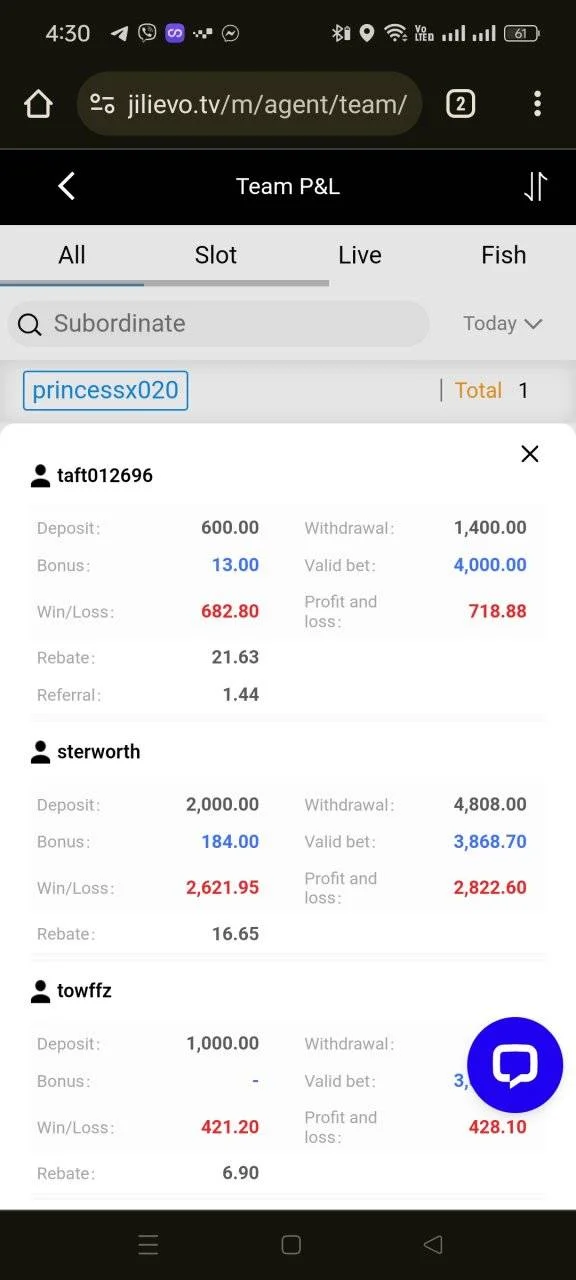Switch to the Live tab
This screenshot has width=576, height=1280.
pyautogui.click(x=360, y=255)
